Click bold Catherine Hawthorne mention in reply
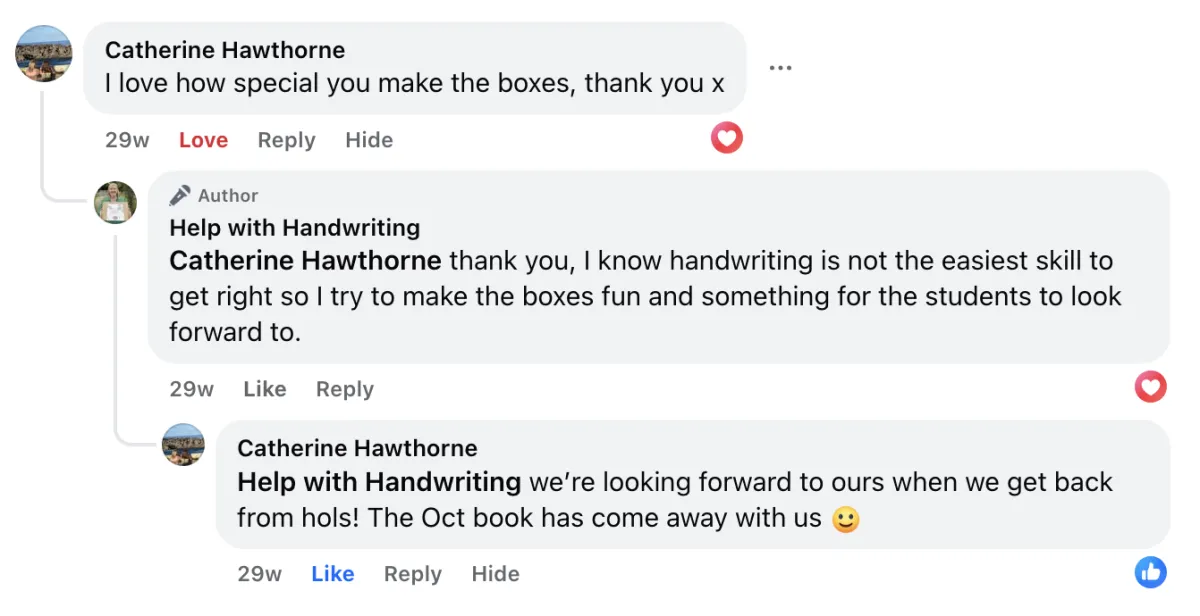1200x616 pixels. (x=305, y=261)
